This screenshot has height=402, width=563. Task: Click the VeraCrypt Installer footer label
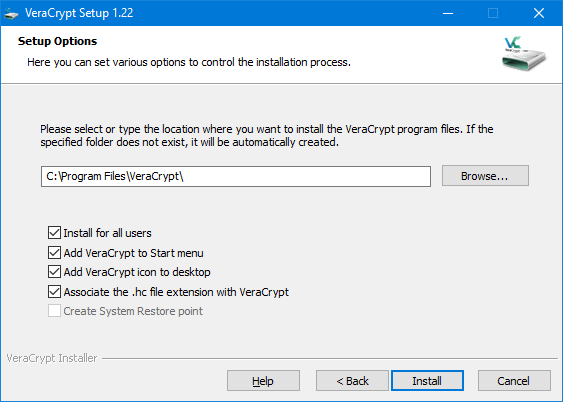click(x=52, y=358)
